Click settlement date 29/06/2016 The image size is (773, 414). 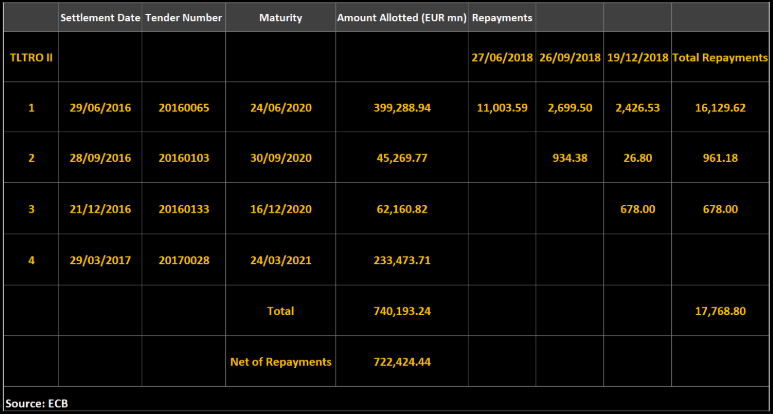(100, 107)
